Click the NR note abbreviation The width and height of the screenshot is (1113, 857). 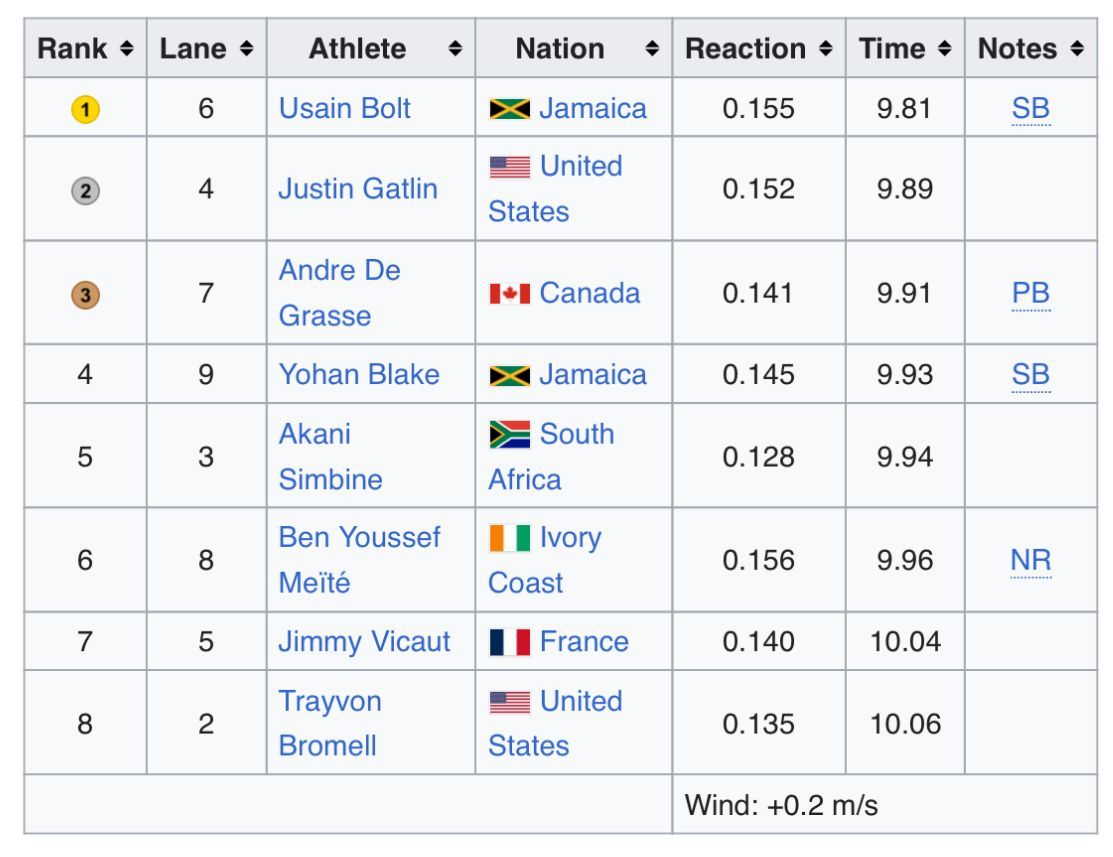(x=1030, y=561)
